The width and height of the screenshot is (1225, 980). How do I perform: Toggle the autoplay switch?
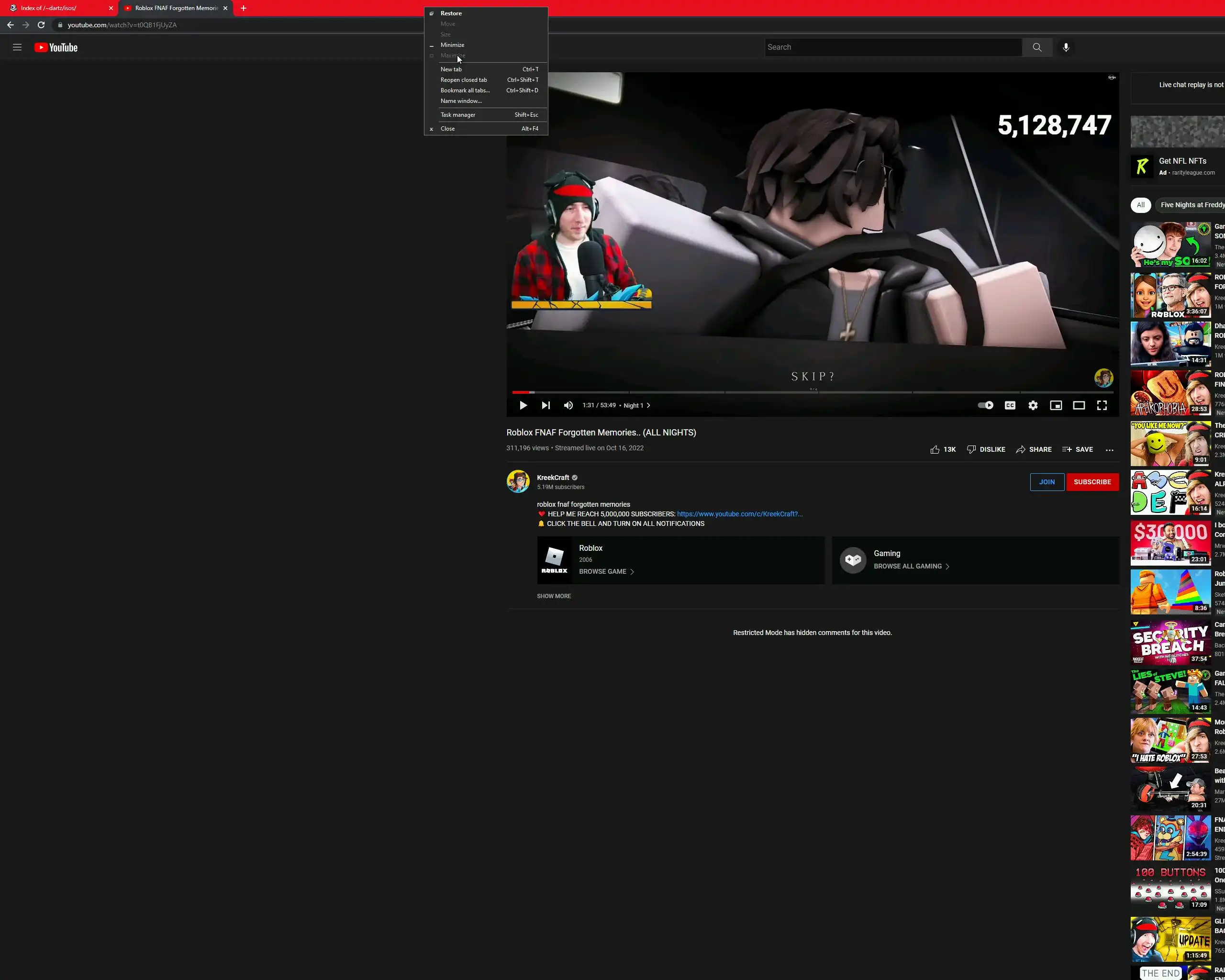[985, 405]
